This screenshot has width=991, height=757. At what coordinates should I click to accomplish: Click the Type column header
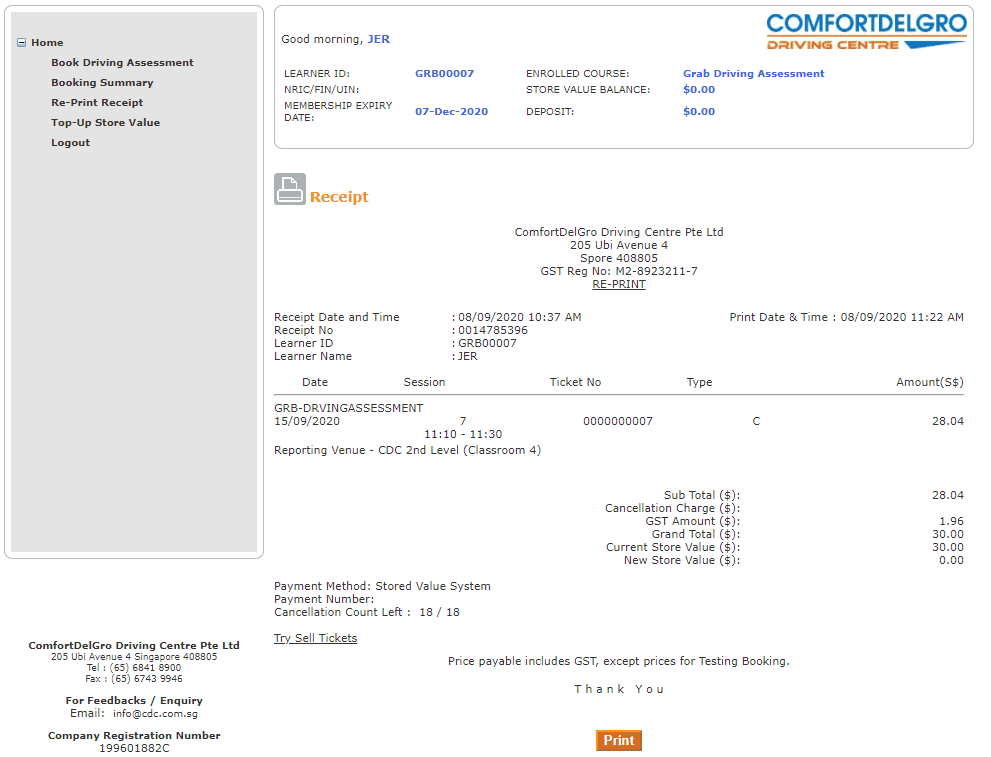tap(700, 382)
